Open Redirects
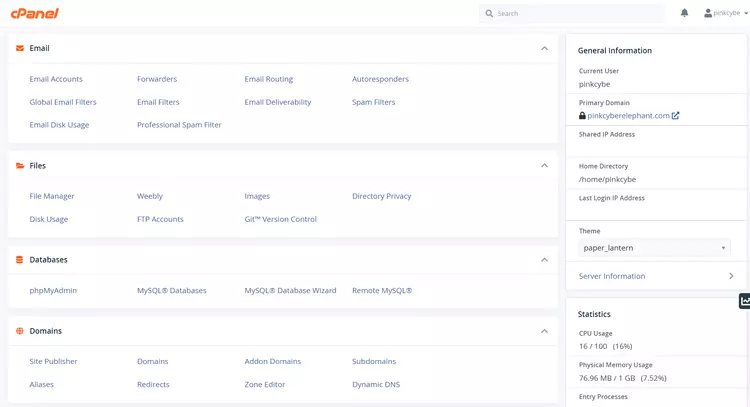Image resolution: width=750 pixels, height=407 pixels. pos(153,384)
